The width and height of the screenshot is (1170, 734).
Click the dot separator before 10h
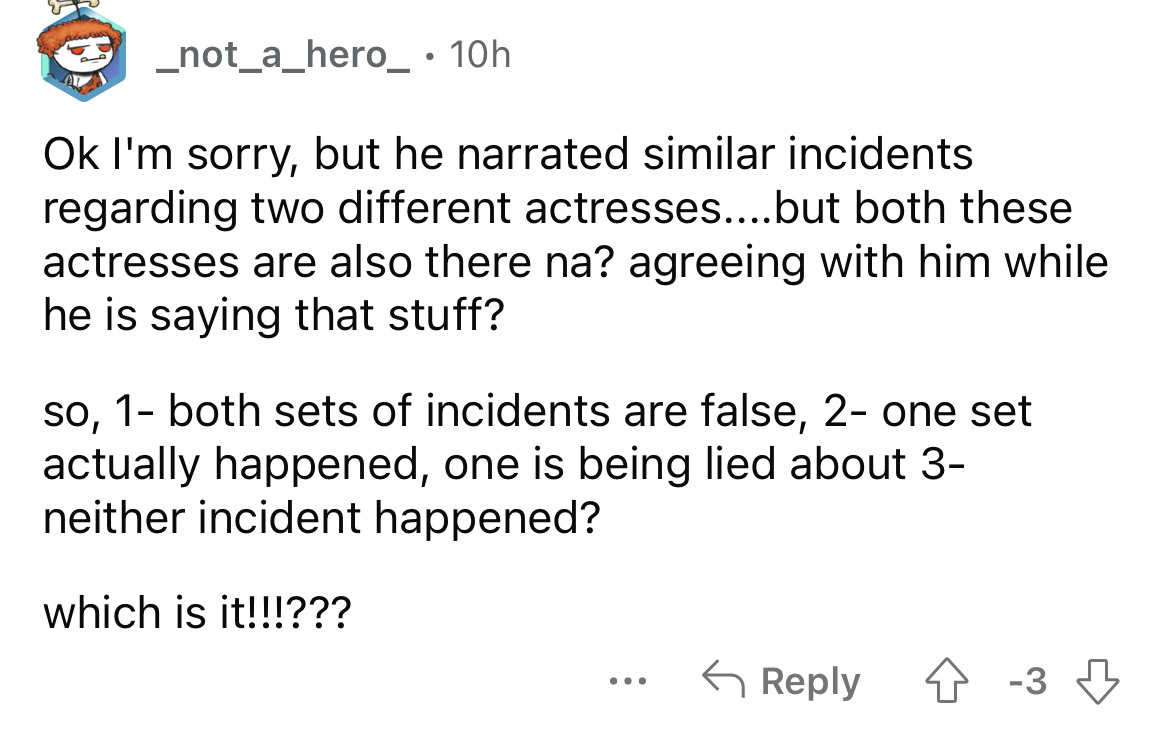pos(429,56)
